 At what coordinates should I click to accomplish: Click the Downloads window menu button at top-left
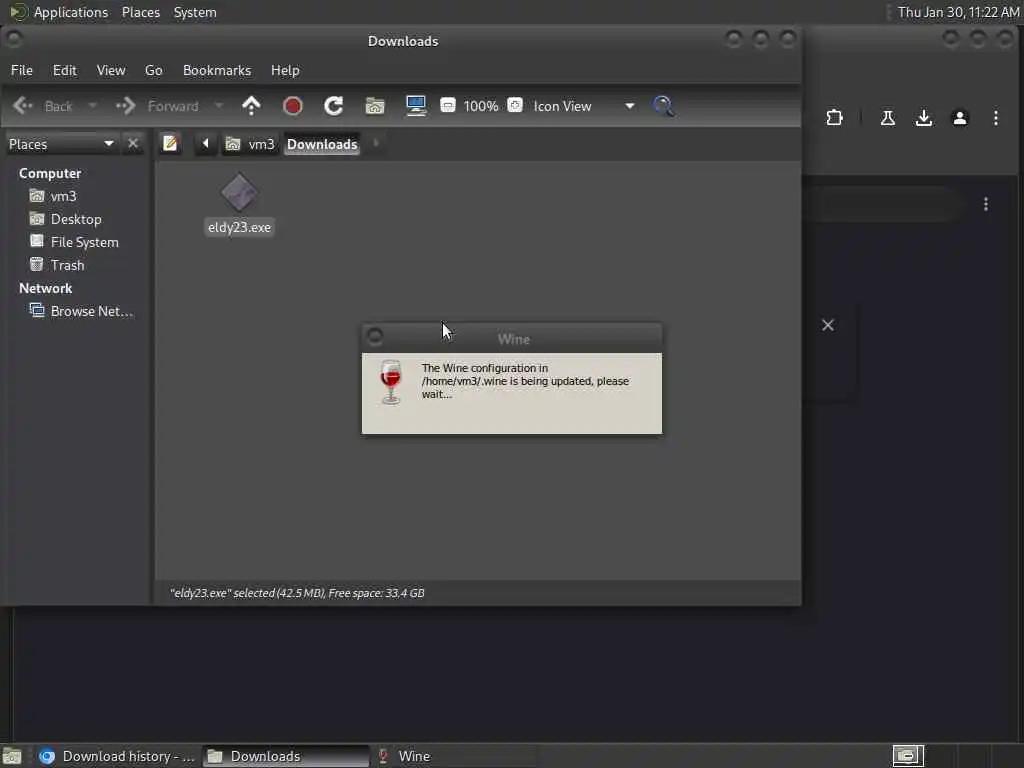(x=14, y=39)
